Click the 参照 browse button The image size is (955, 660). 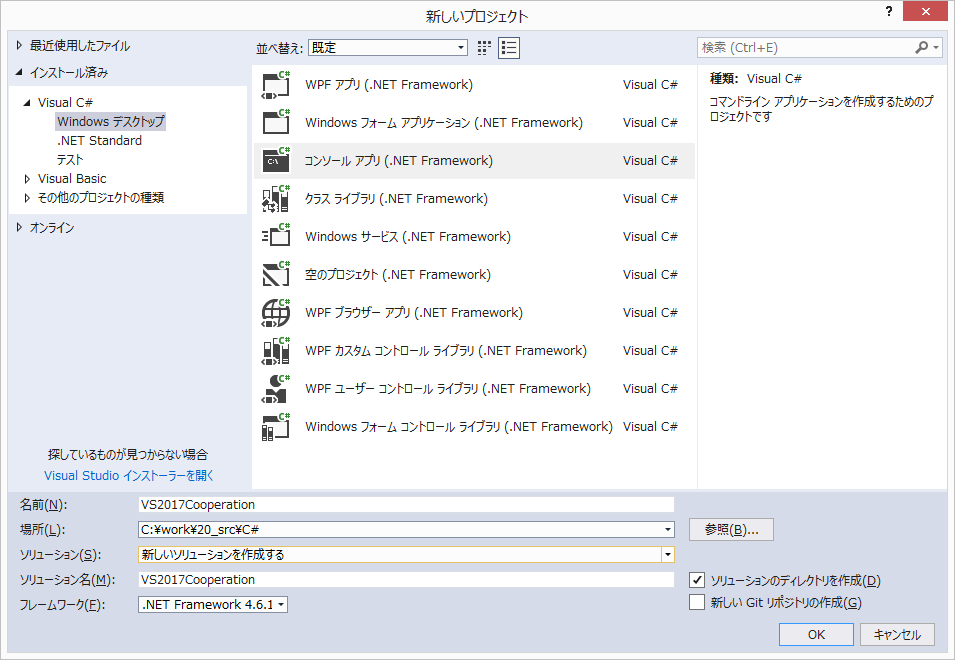tap(730, 529)
